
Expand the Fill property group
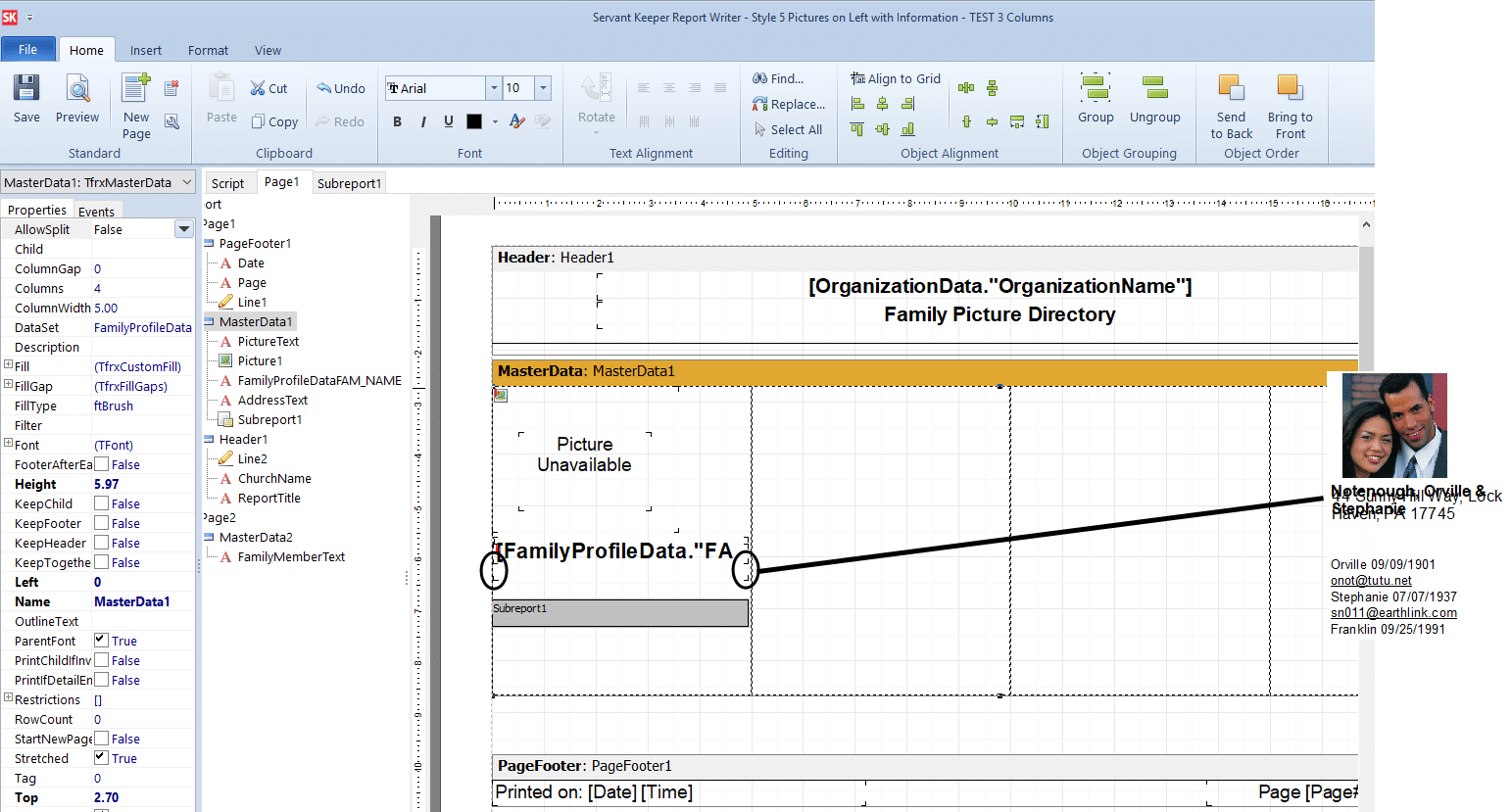(x=8, y=365)
